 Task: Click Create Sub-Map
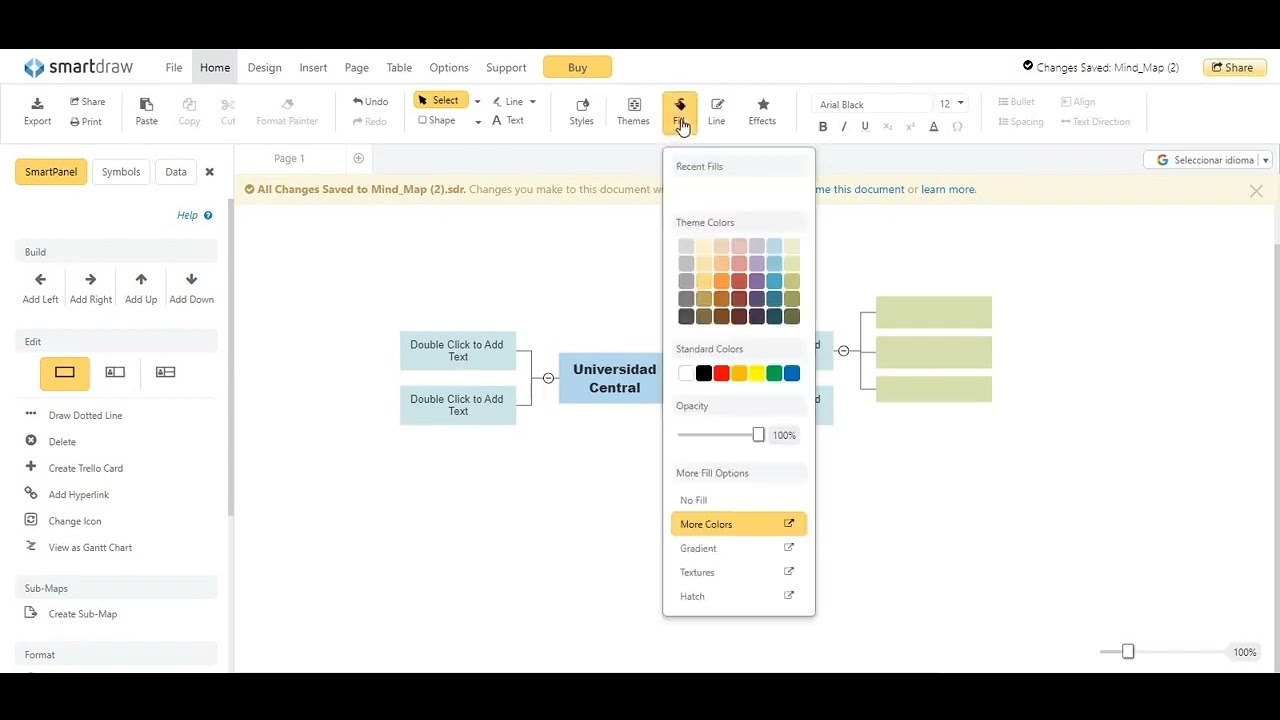tap(83, 614)
